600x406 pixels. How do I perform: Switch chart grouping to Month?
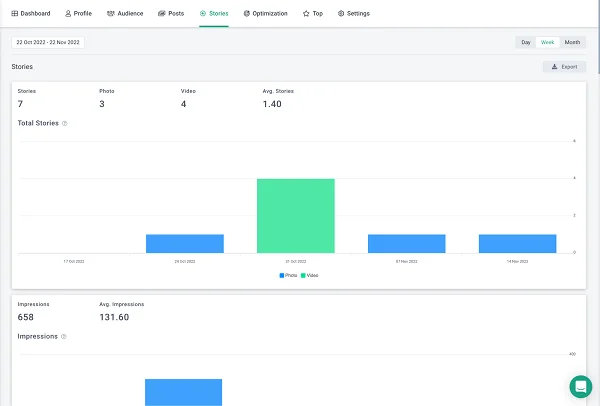click(x=572, y=43)
